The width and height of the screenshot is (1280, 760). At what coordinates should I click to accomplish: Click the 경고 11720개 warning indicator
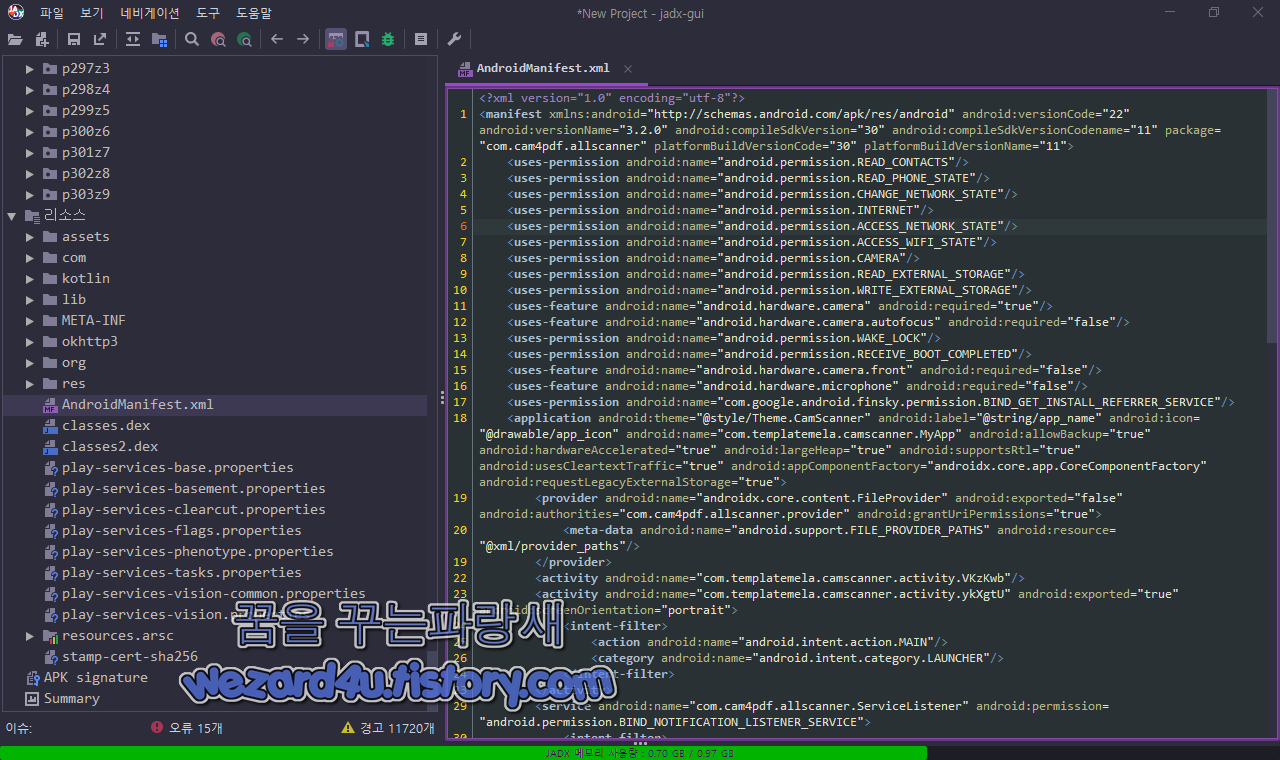point(388,728)
